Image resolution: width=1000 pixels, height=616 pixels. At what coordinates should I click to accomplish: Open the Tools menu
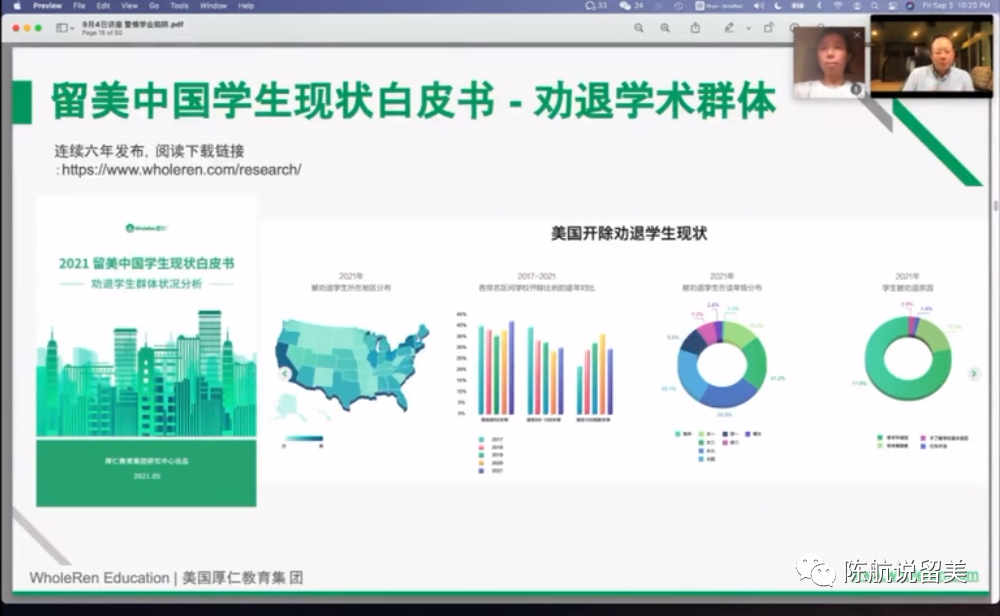[x=179, y=6]
